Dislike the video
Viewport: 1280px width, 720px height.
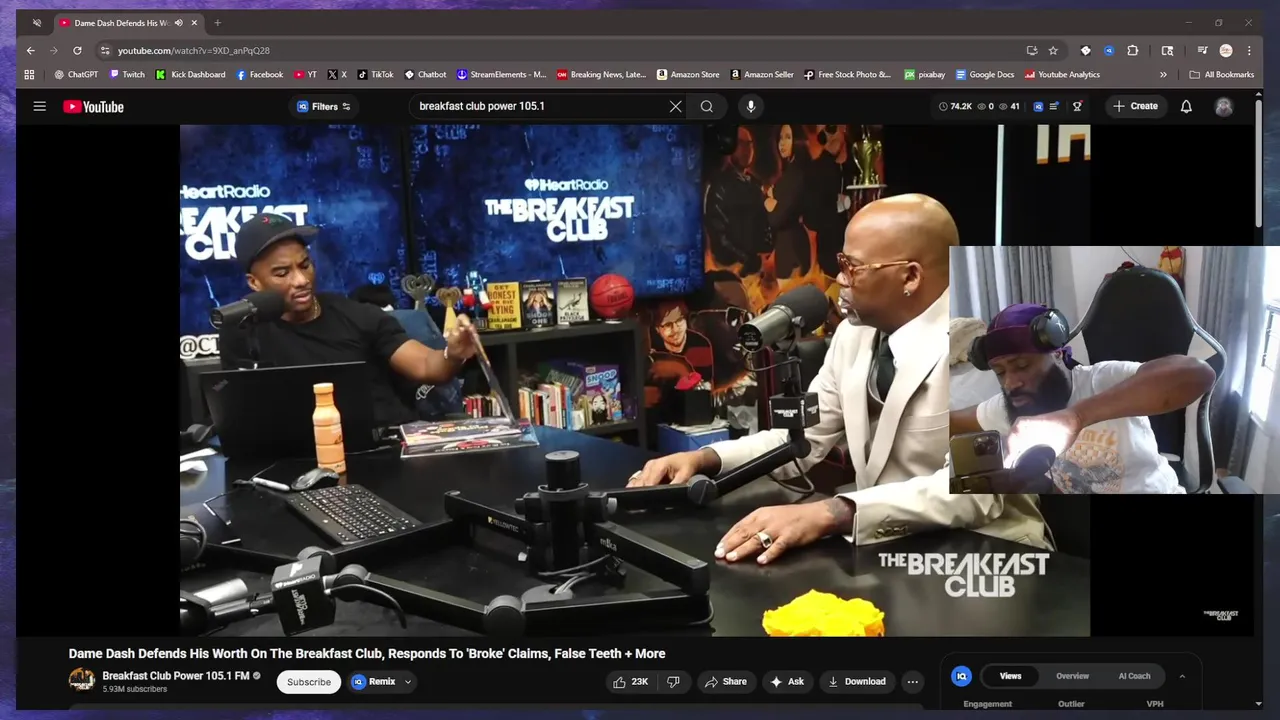click(x=674, y=681)
